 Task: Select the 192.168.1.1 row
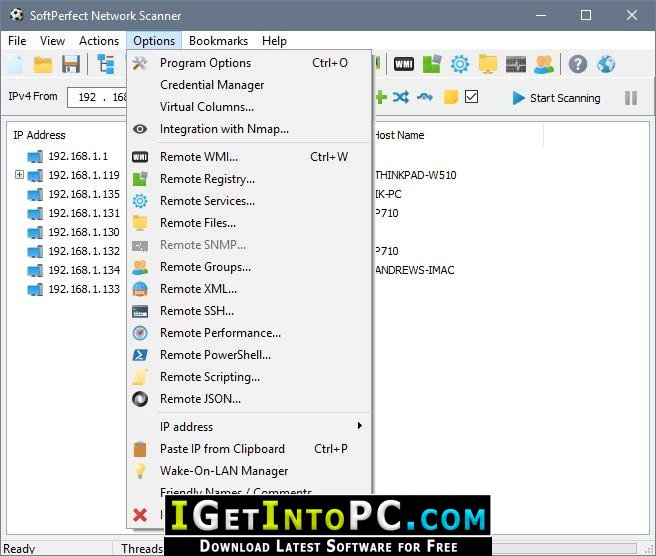point(78,156)
